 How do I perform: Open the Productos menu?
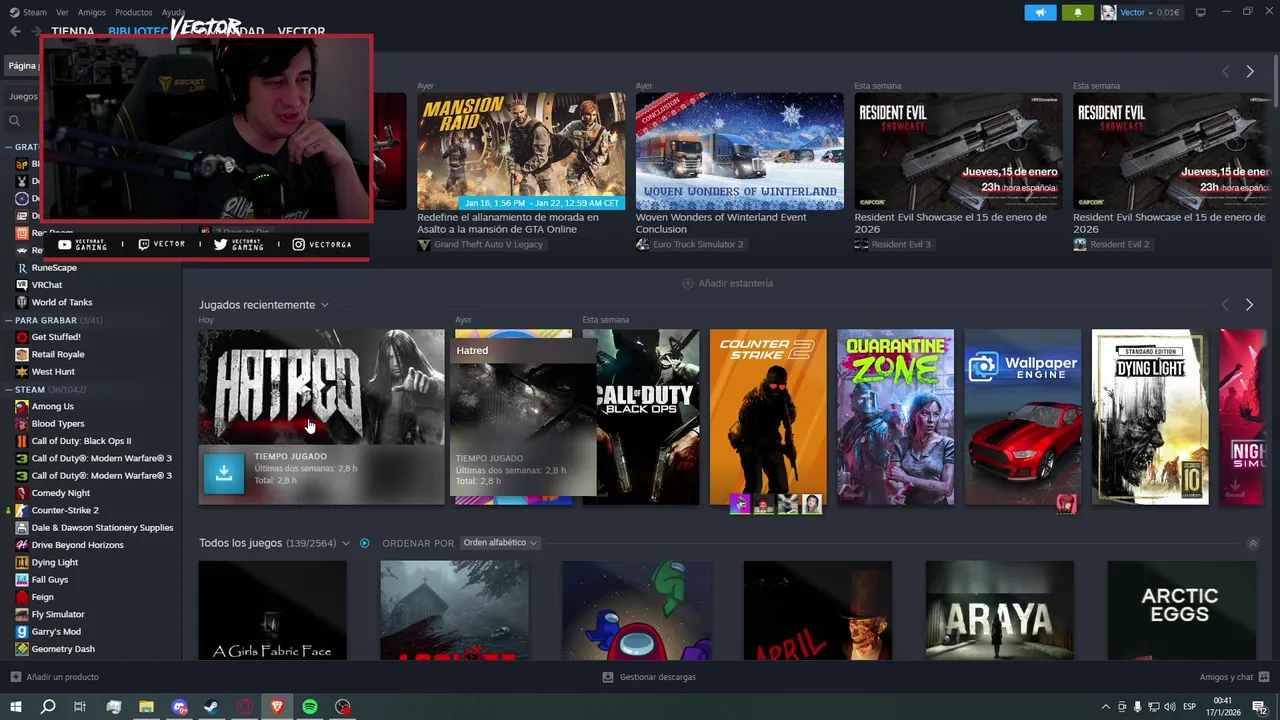tap(134, 12)
